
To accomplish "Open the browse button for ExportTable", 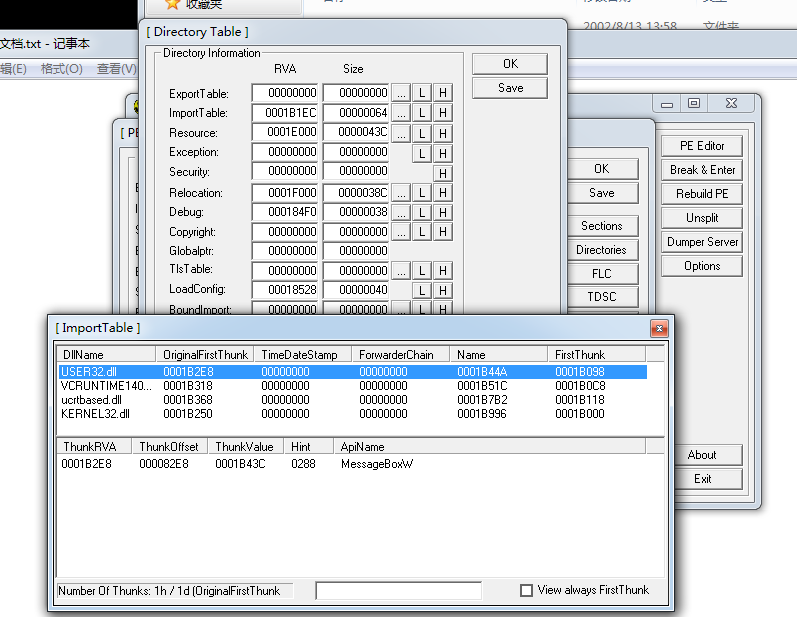I will tap(401, 93).
